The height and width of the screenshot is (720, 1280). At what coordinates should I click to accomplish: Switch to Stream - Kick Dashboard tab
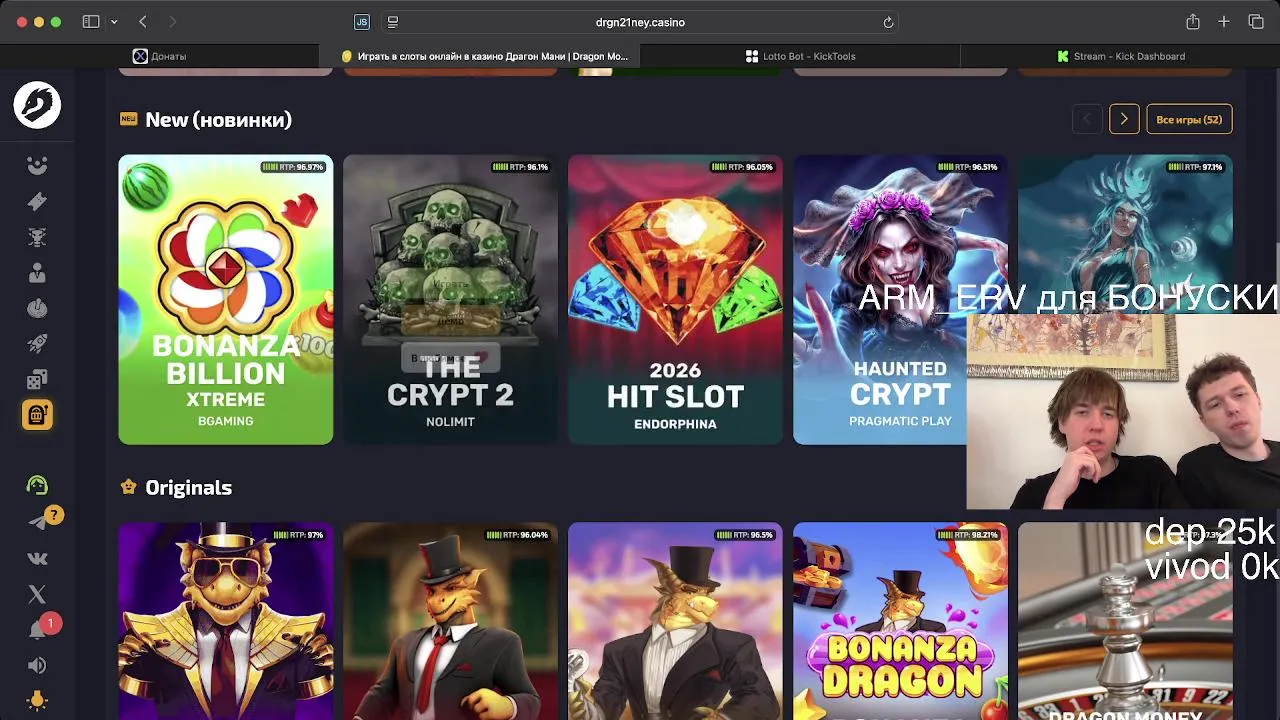point(1120,56)
